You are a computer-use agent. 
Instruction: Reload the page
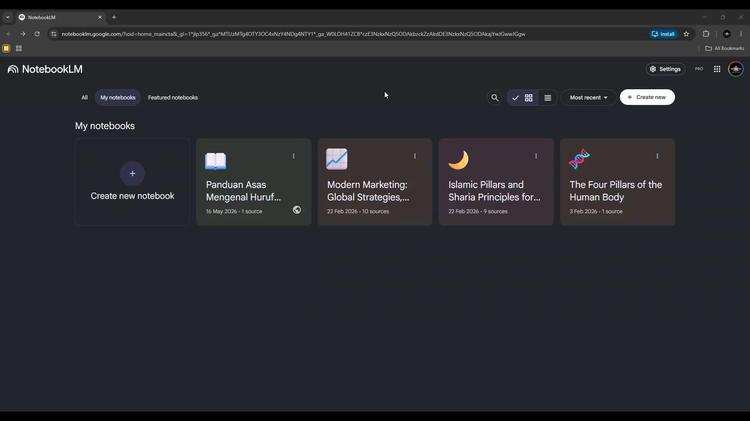point(37,34)
